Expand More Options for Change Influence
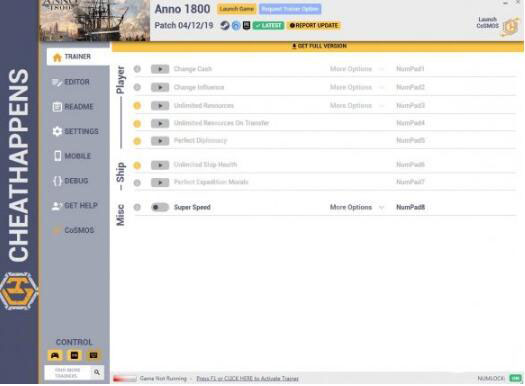Screen dimensions: 525x386 [x=357, y=87]
